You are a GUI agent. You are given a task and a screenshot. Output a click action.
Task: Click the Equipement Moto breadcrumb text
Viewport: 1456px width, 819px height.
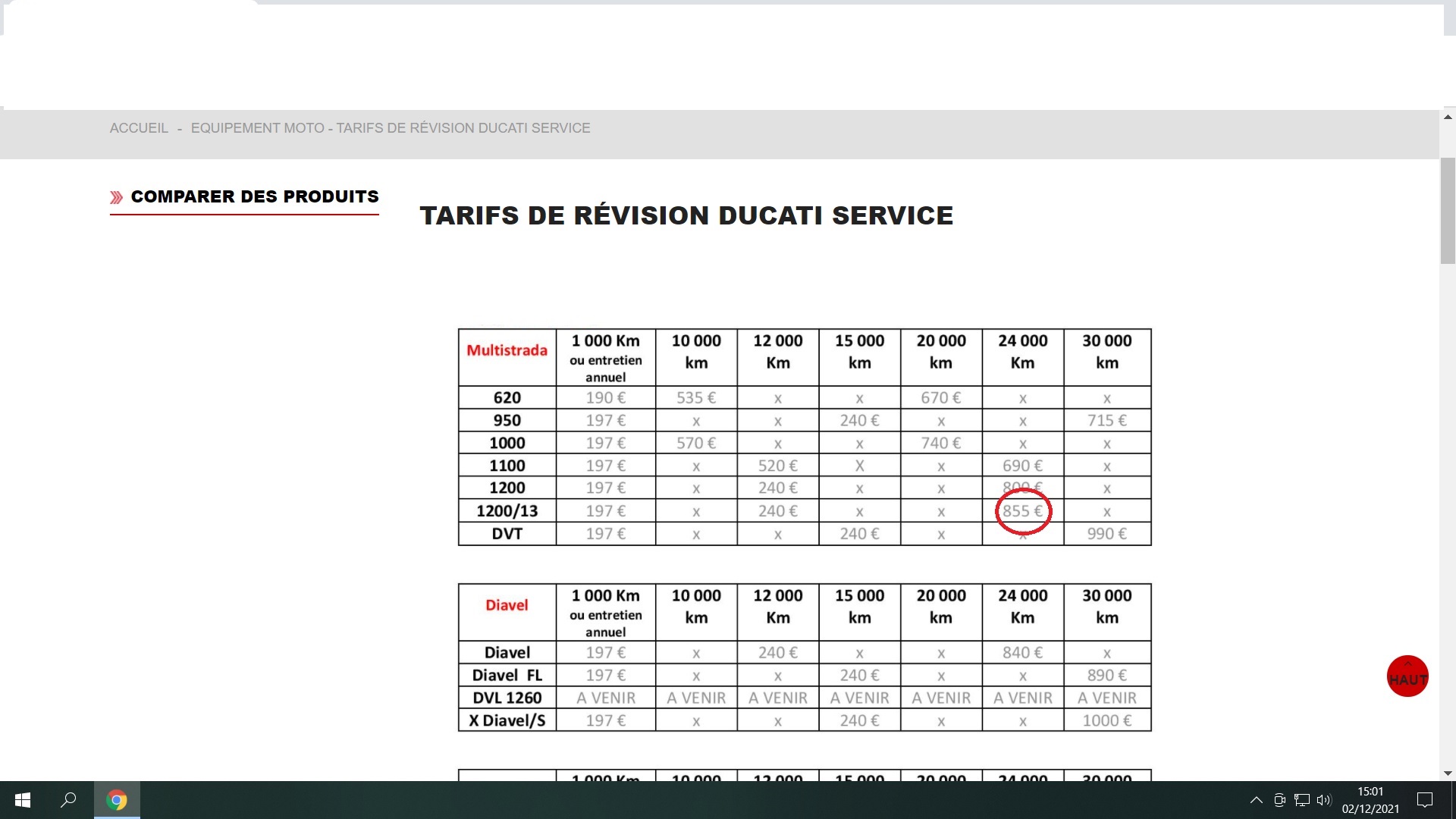pos(258,128)
